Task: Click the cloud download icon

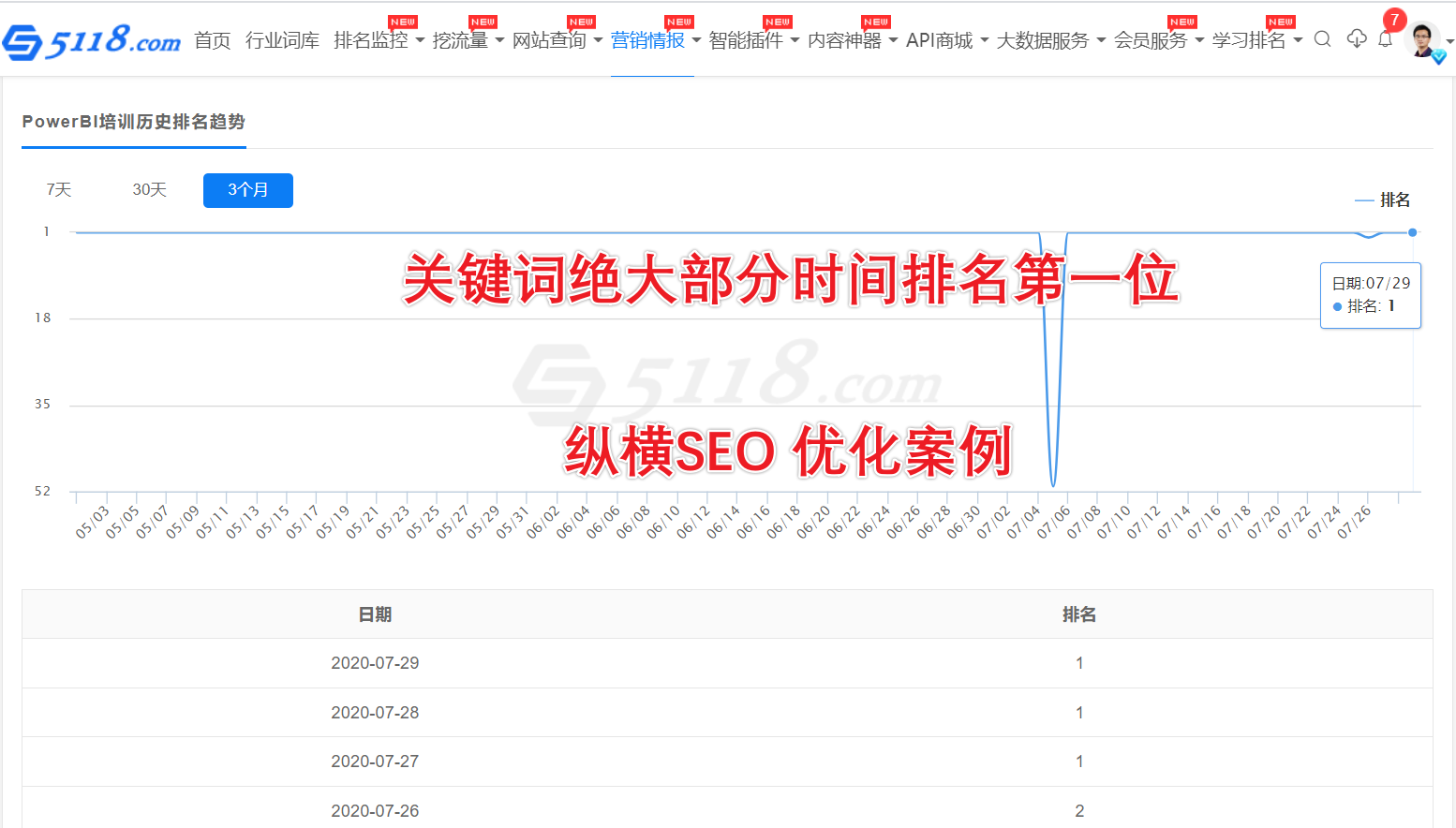Action: point(1356,38)
